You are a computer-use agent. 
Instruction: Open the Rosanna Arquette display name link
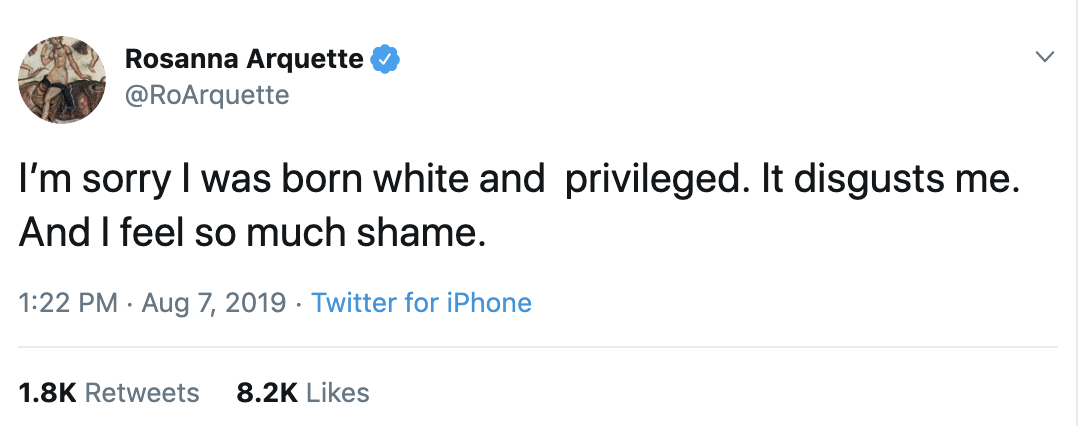244,60
